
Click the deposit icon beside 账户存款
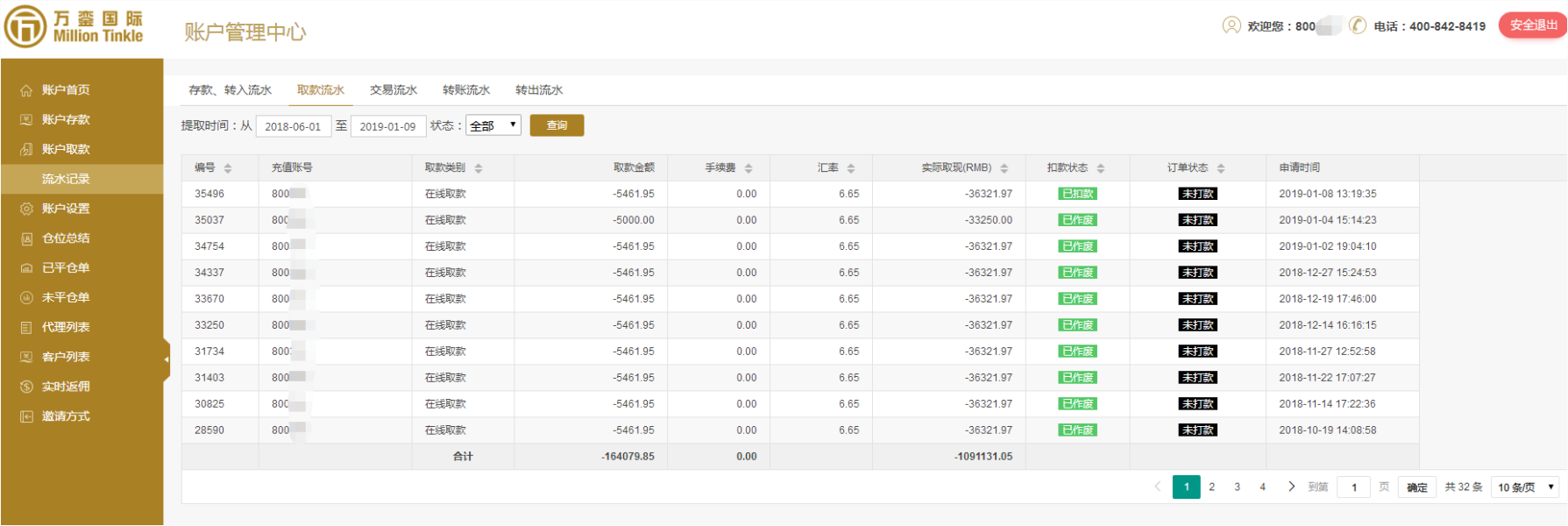(26, 120)
